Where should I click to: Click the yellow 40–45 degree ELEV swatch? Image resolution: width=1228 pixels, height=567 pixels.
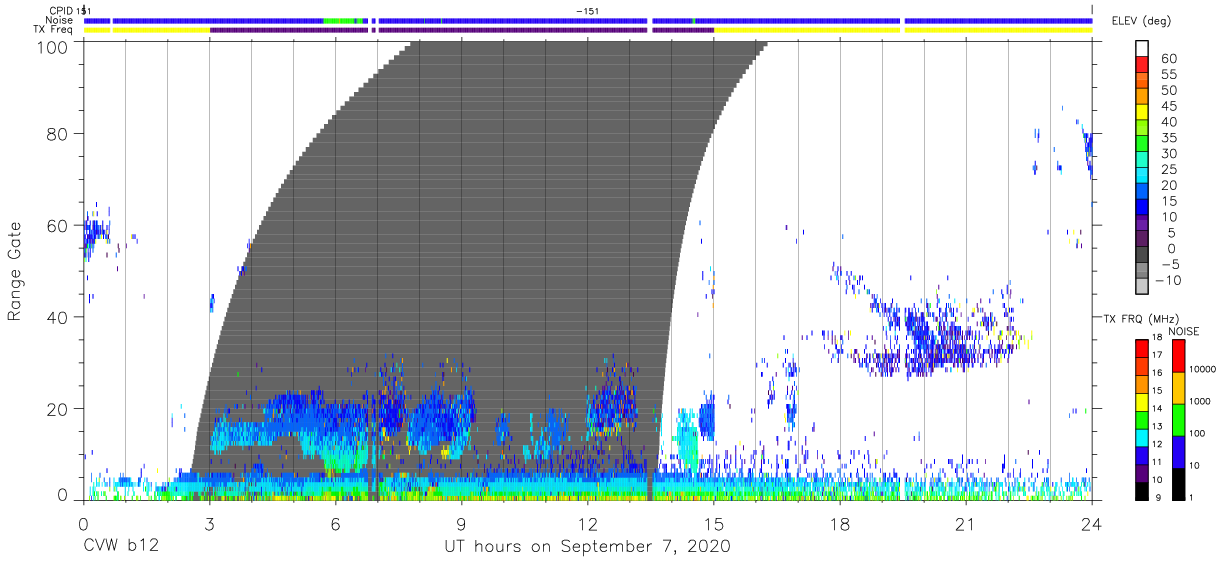(1142, 113)
